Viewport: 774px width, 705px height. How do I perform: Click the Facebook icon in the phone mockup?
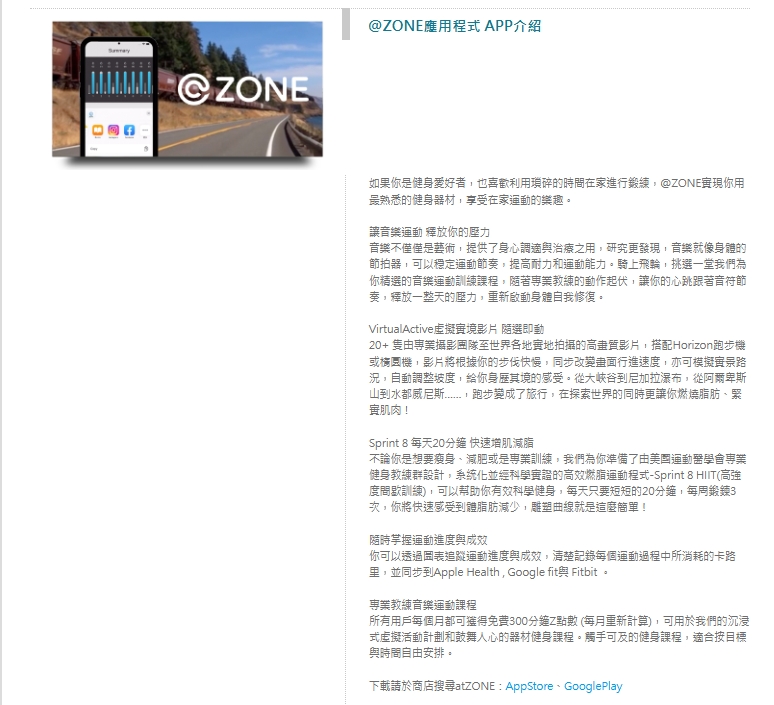(130, 130)
